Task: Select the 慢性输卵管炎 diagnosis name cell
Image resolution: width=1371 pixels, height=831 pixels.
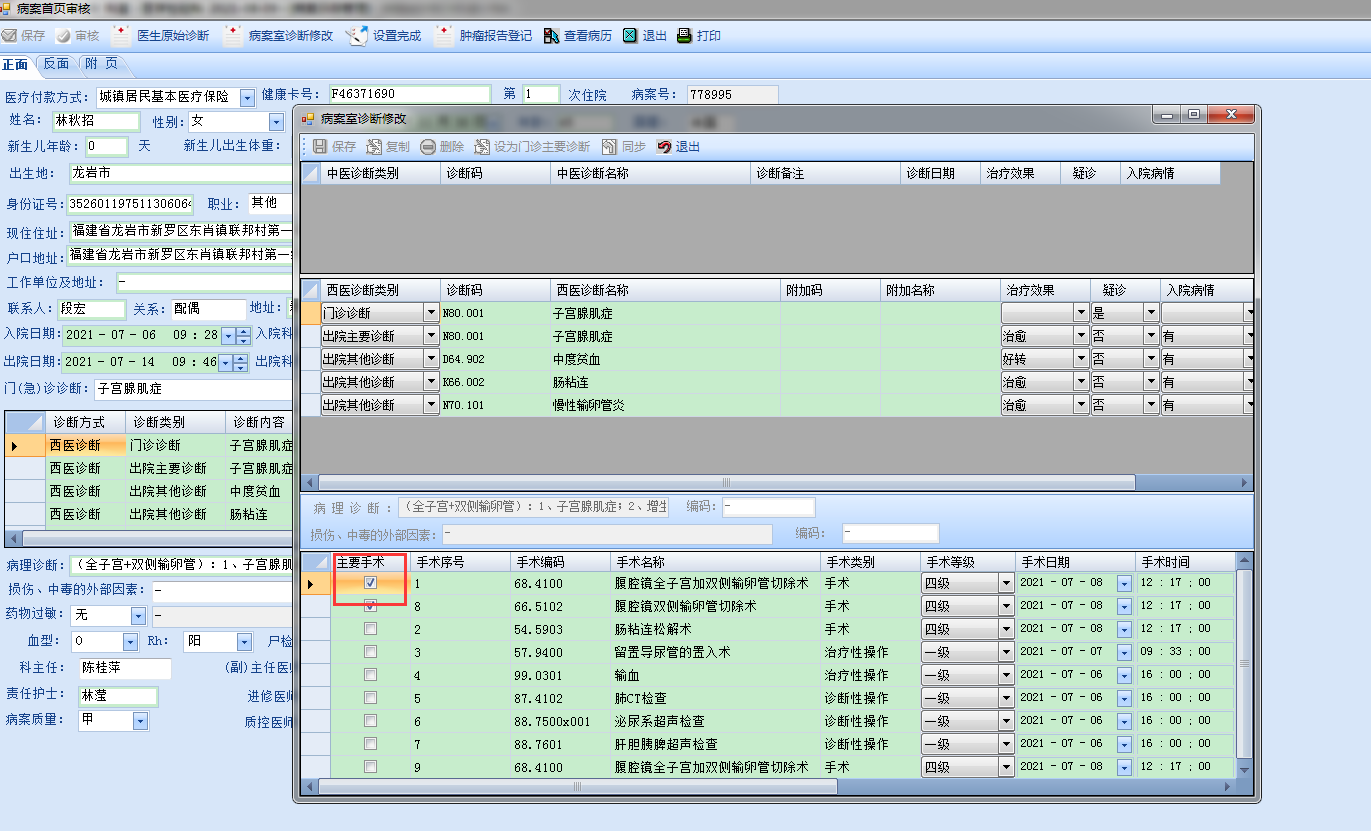Action: pos(665,405)
